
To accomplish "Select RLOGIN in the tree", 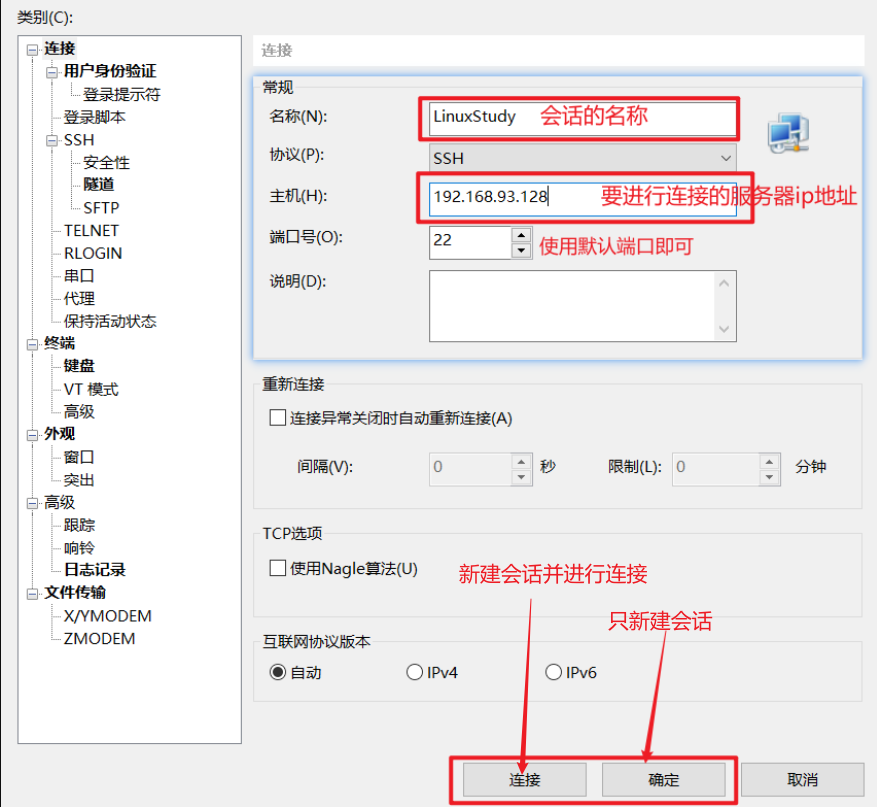I will tap(93, 253).
